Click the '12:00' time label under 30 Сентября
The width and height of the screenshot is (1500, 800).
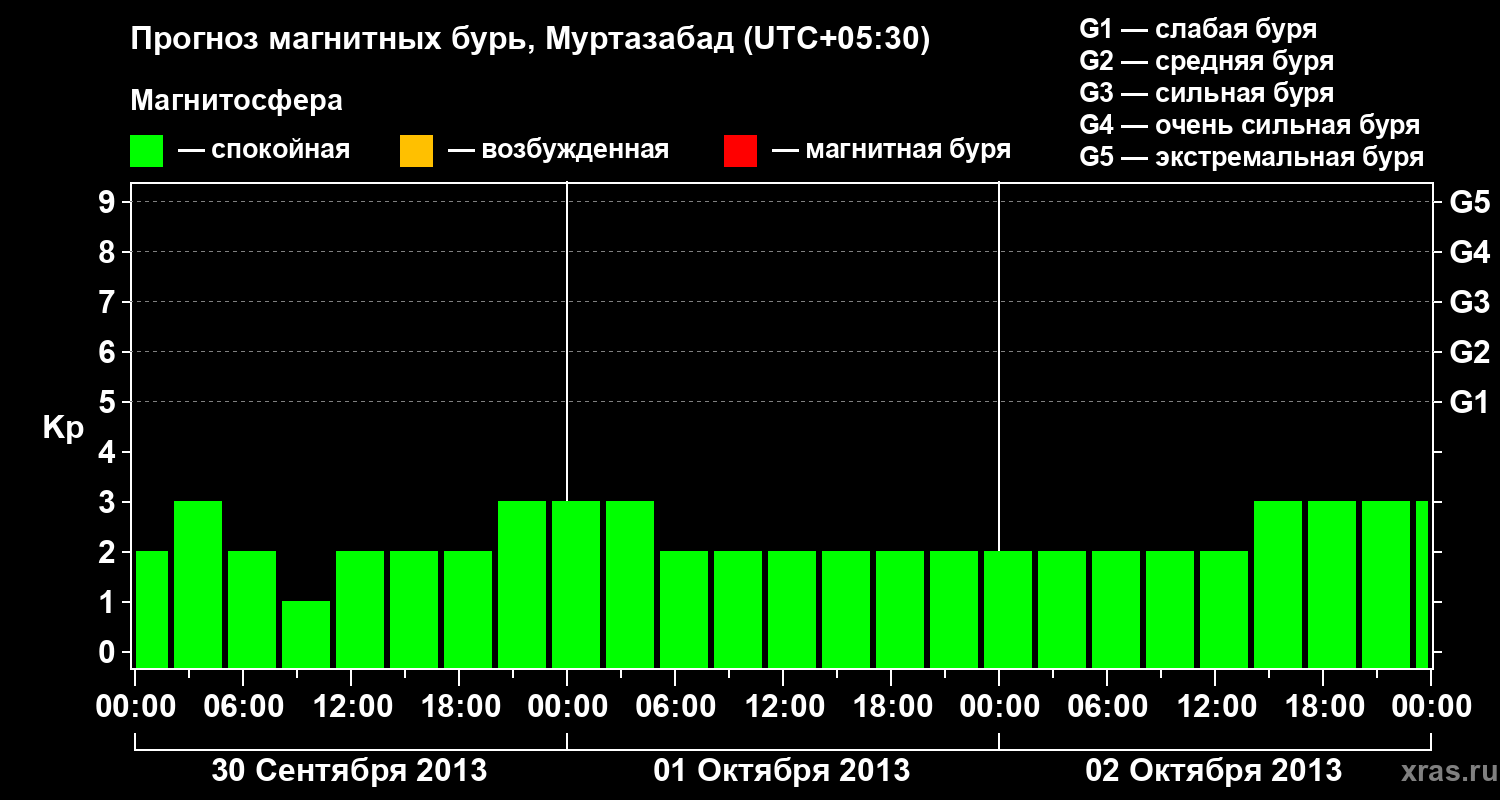(x=351, y=707)
